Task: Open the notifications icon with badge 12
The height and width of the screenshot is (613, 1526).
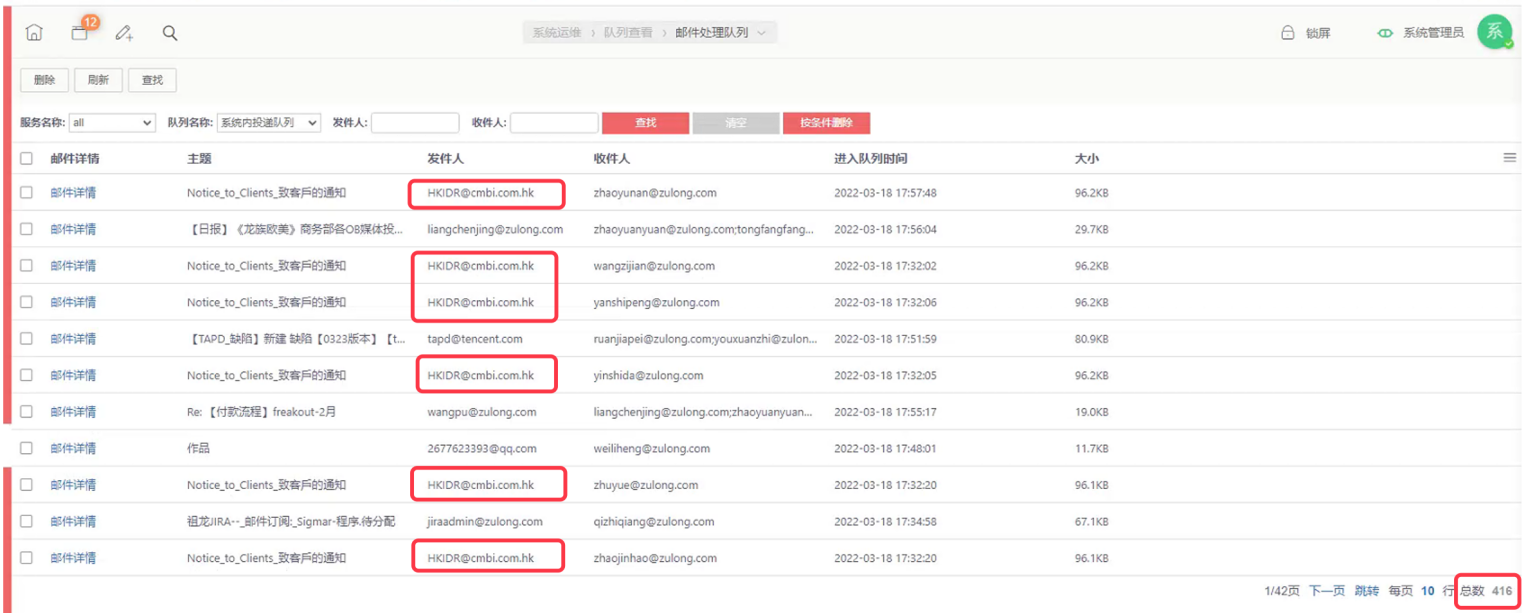Action: [80, 33]
